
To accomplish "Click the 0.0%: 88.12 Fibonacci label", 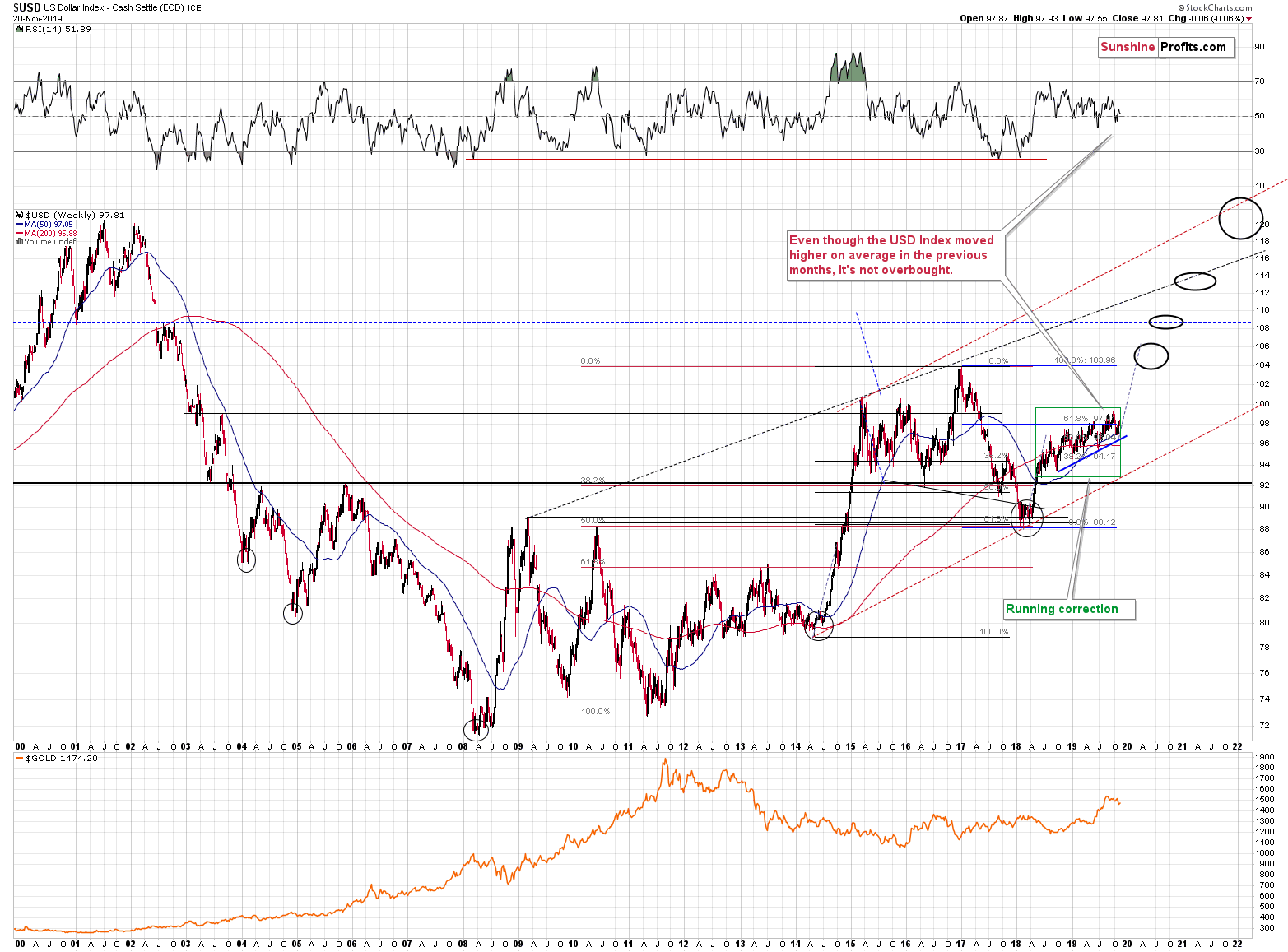I will tap(1092, 522).
